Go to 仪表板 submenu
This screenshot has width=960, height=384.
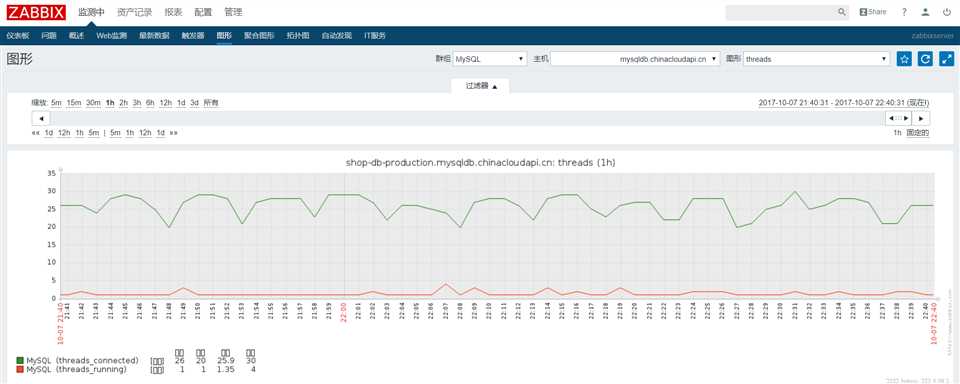click(18, 36)
